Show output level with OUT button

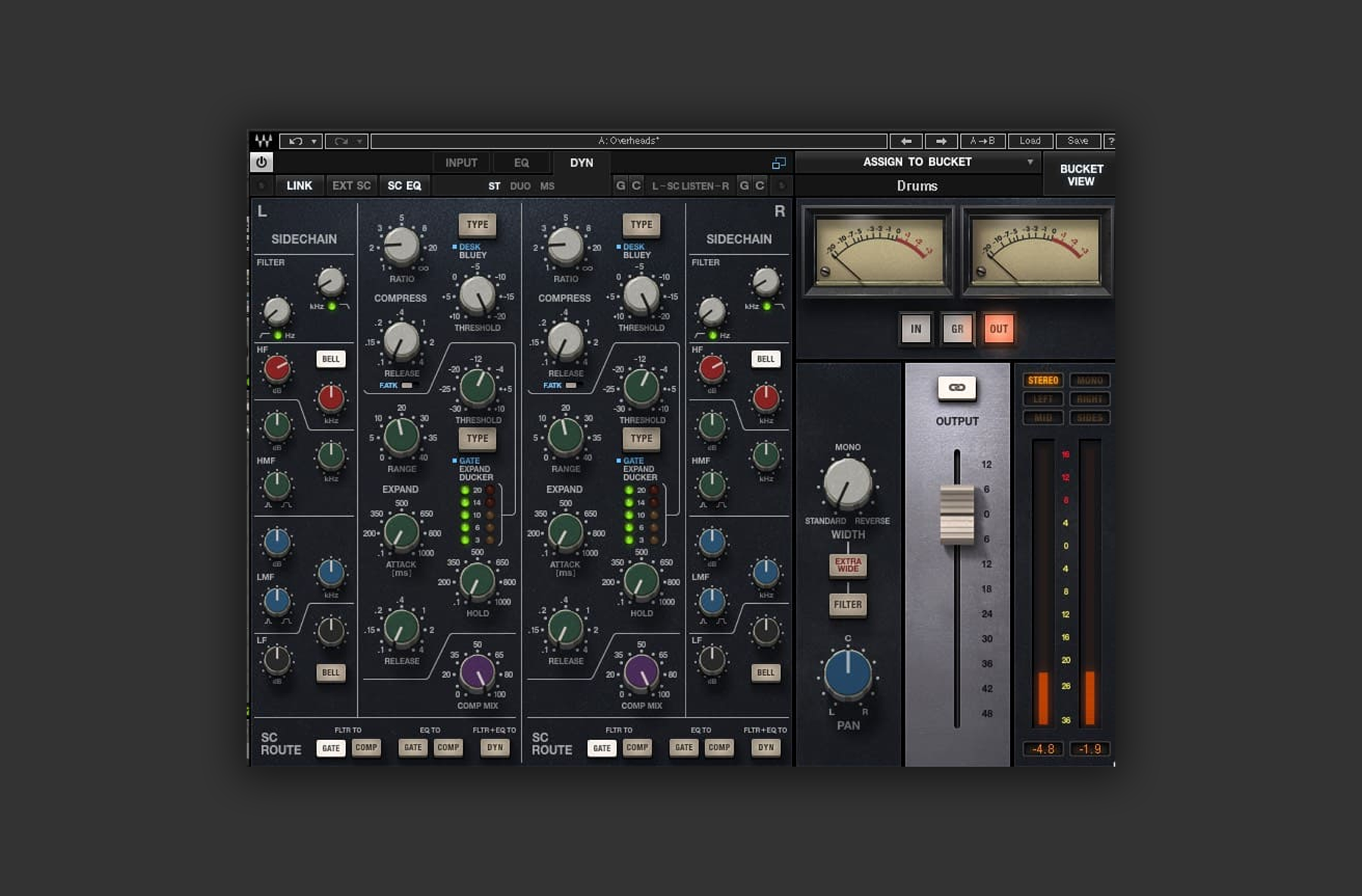pyautogui.click(x=999, y=329)
